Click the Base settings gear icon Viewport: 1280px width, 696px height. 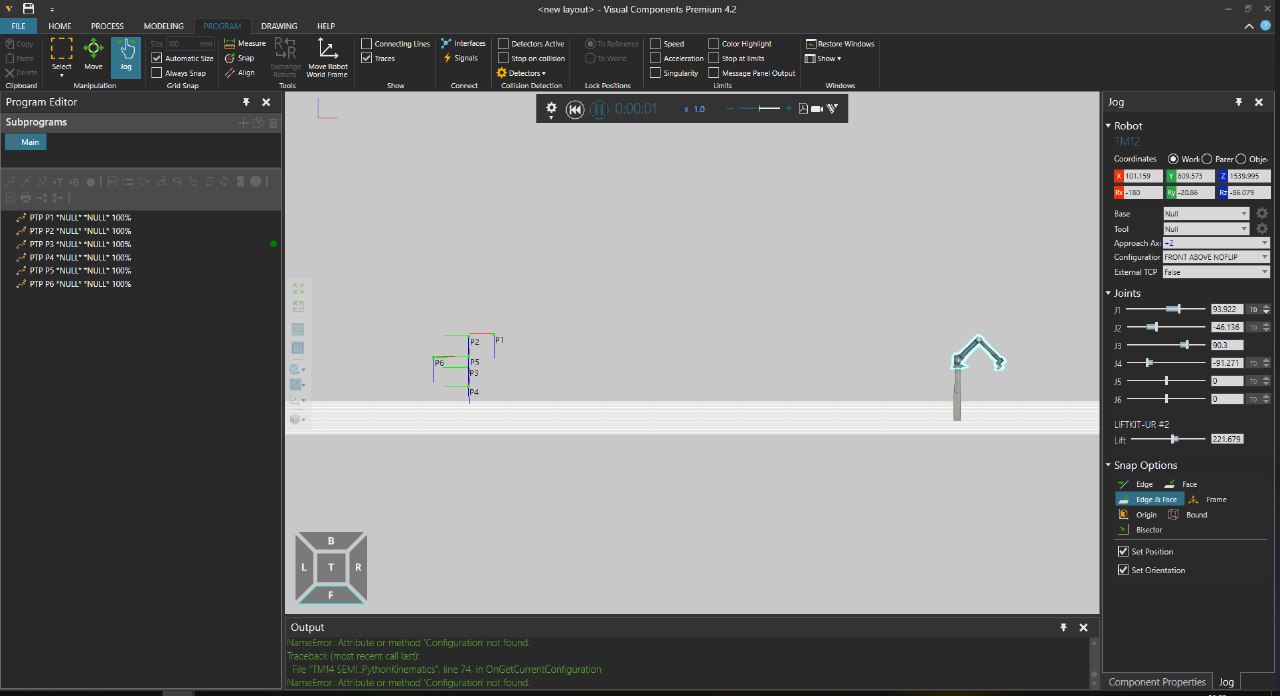coord(1262,214)
